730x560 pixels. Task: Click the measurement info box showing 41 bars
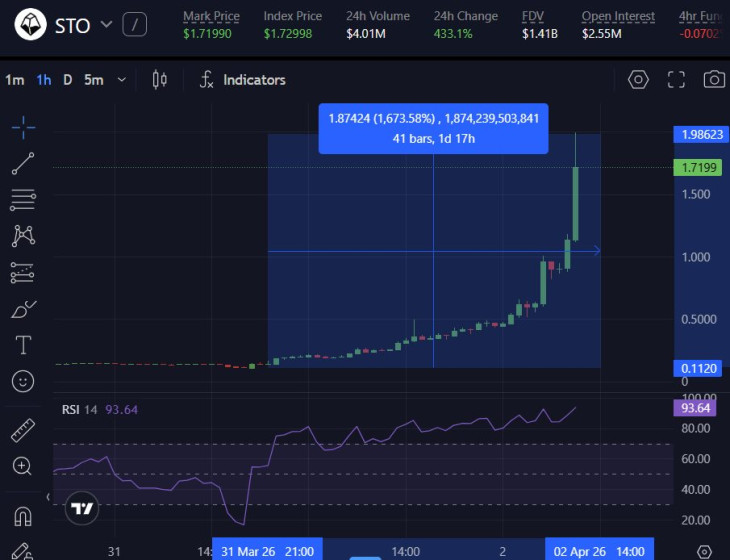pyautogui.click(x=433, y=128)
